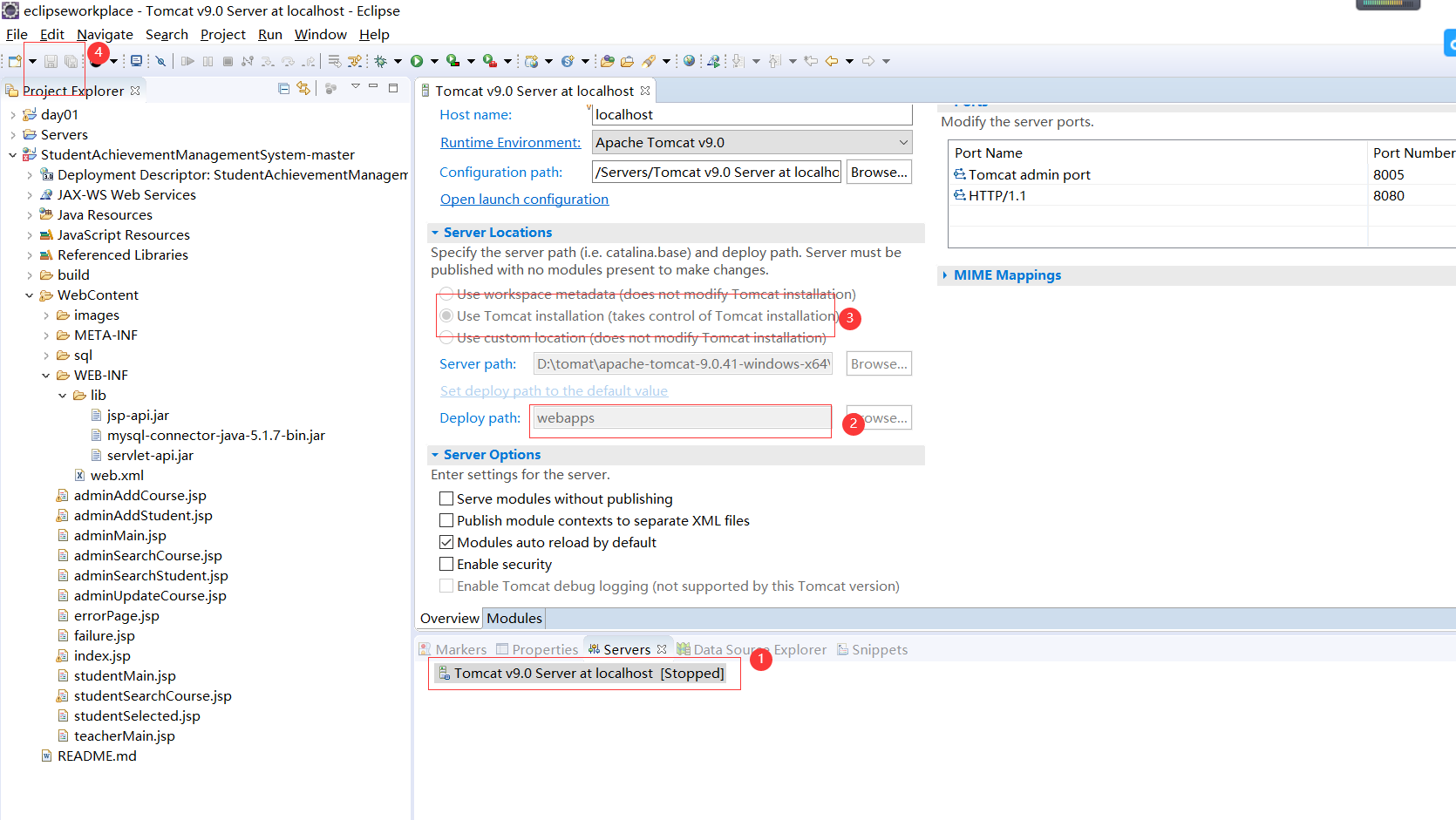This screenshot has height=820, width=1456.
Task: Click the Resume debug icon
Action: (x=187, y=61)
